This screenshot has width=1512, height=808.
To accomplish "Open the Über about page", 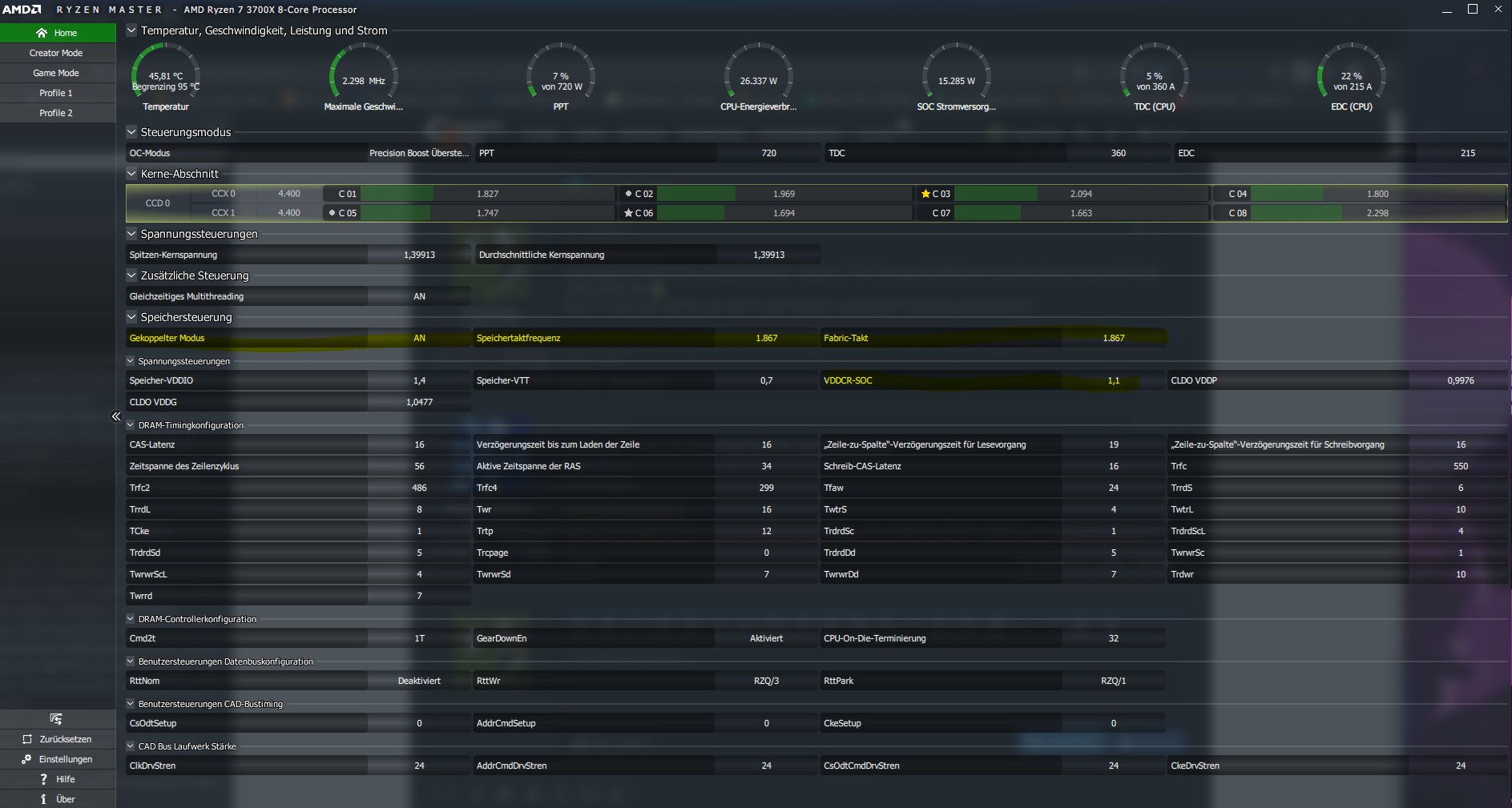I will [x=58, y=799].
